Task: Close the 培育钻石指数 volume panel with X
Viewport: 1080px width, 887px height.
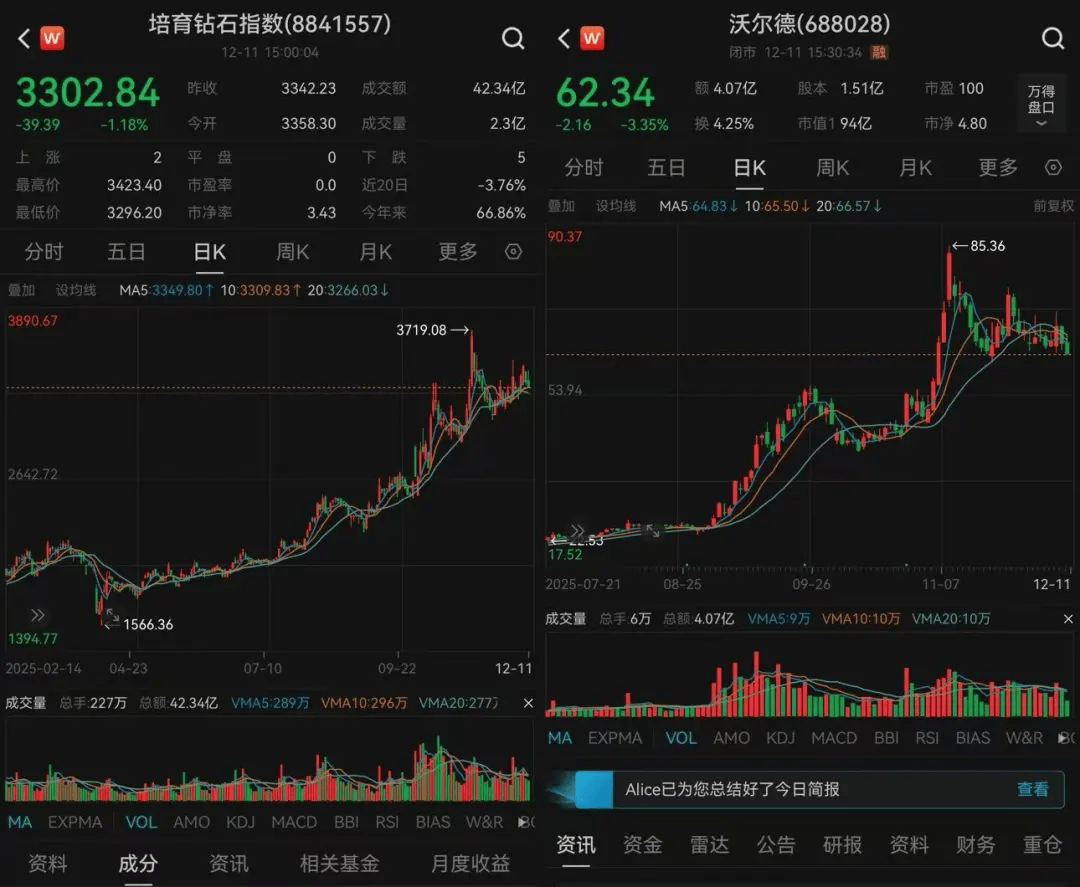Action: (x=528, y=703)
